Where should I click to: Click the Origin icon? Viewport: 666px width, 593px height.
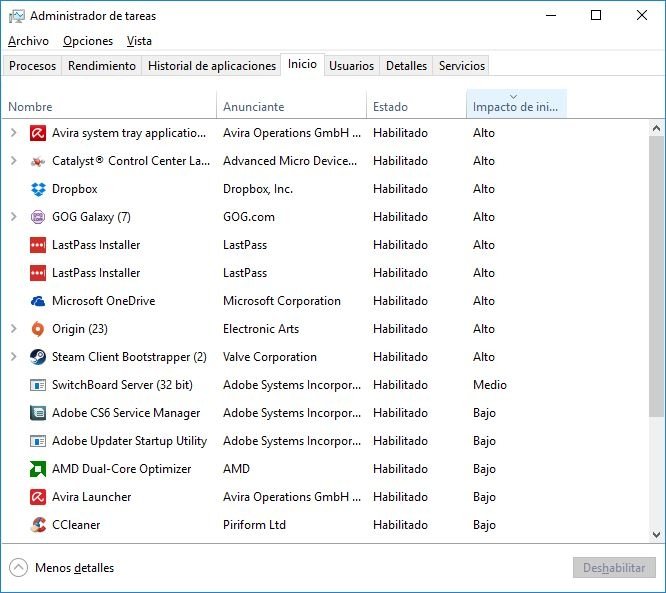pyautogui.click(x=38, y=329)
